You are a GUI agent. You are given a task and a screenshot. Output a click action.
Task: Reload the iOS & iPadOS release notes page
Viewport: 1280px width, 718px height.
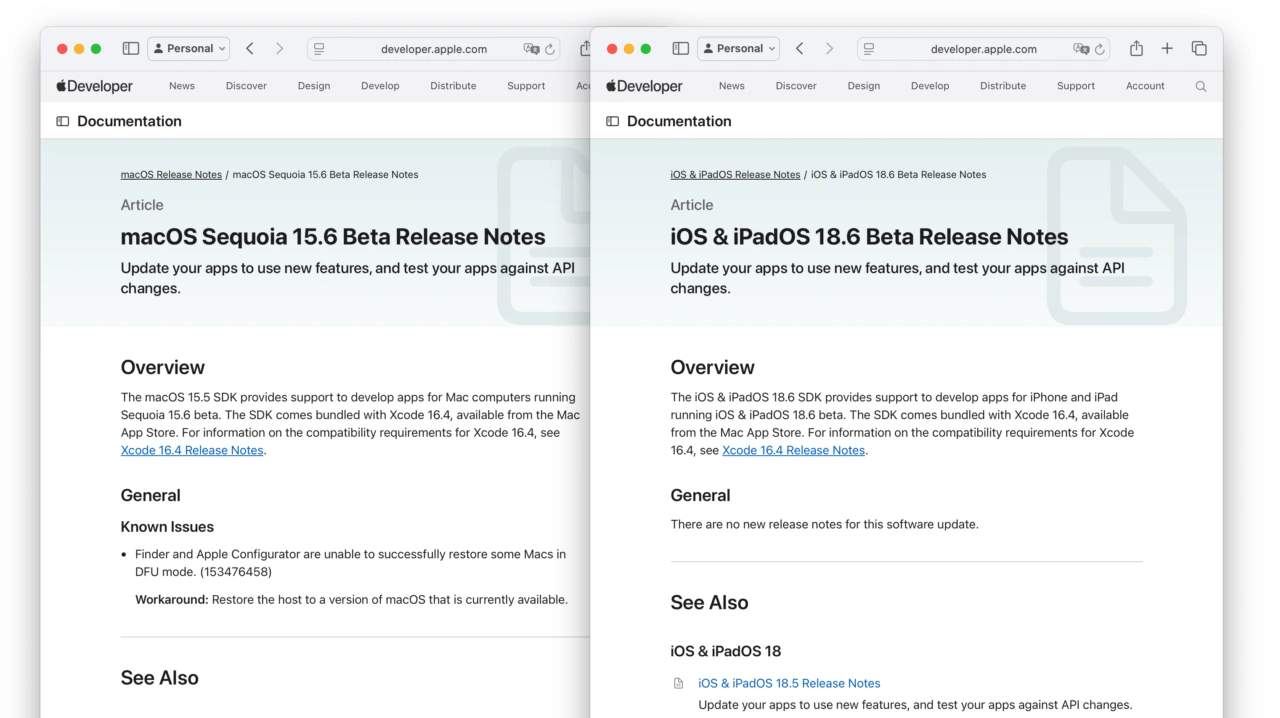coord(1100,49)
